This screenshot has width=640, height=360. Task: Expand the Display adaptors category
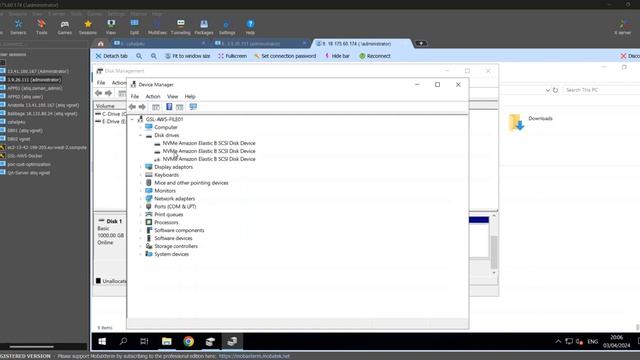click(140, 167)
